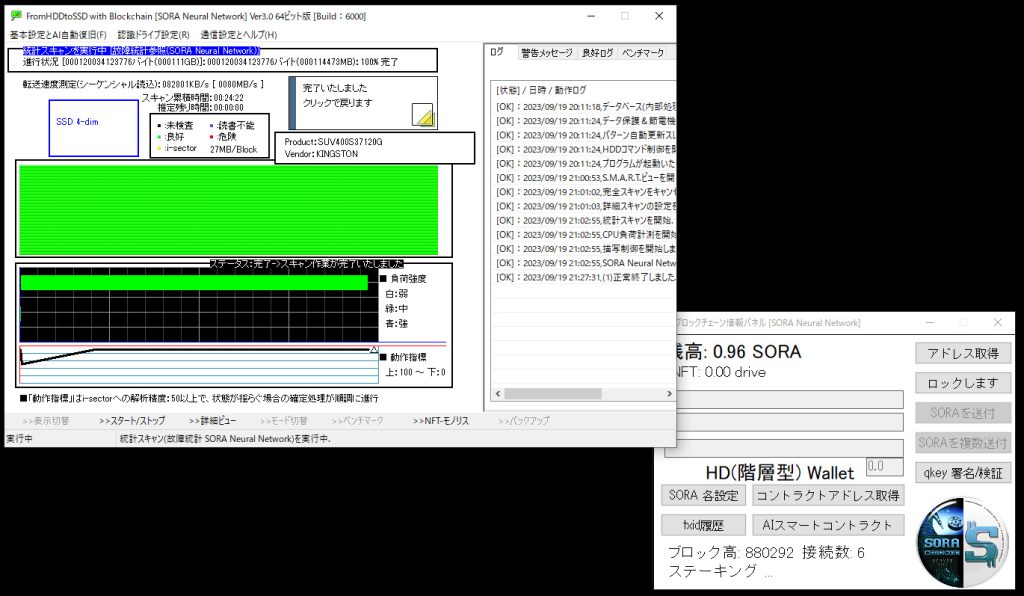Open the 基本設定とAI自動復旧(F) menu
The image size is (1024, 596).
[58, 35]
